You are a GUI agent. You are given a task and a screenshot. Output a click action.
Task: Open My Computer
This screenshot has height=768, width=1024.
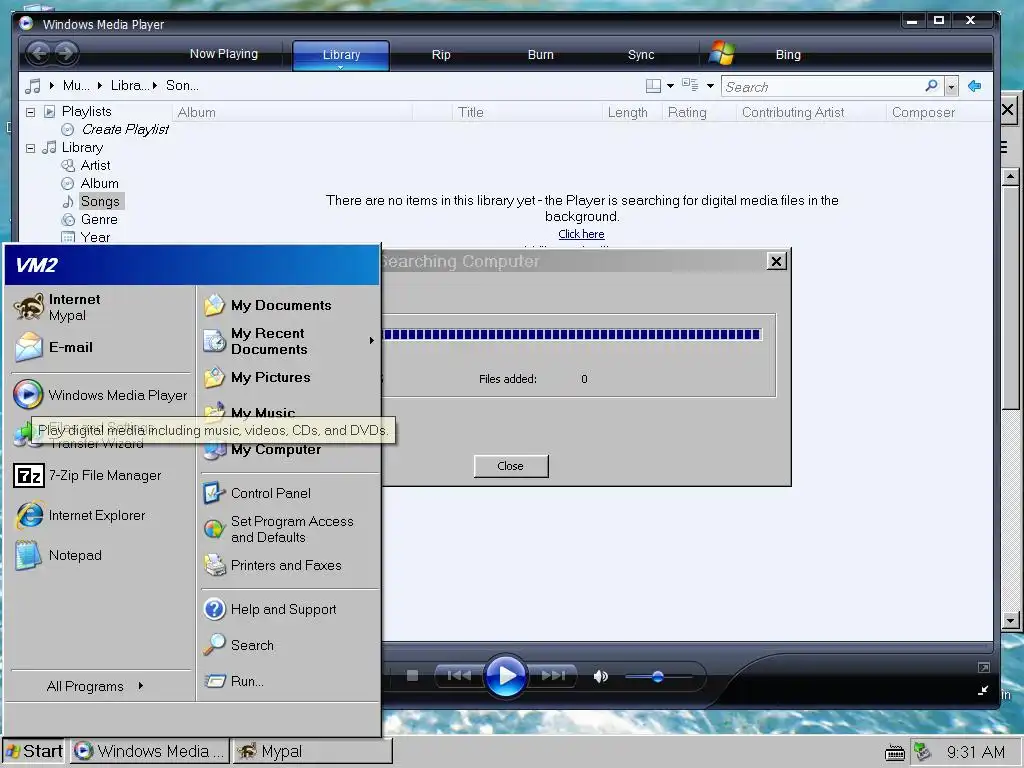pos(290,449)
